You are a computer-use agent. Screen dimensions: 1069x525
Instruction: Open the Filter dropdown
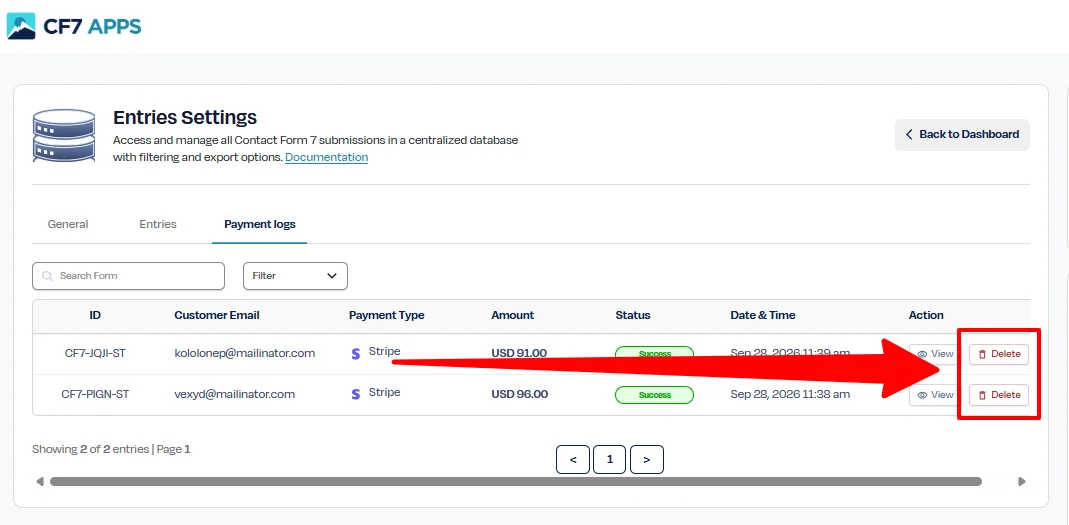click(x=295, y=276)
